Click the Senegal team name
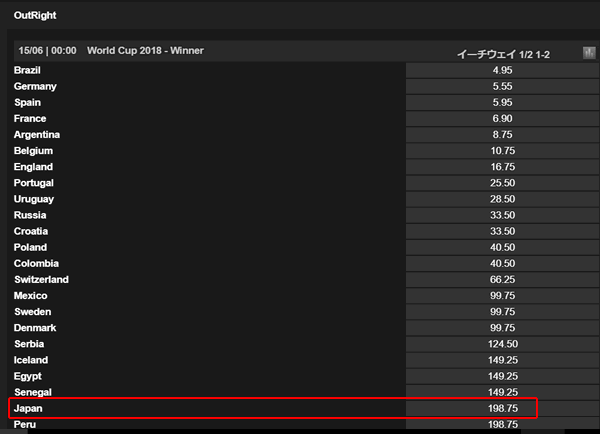 pyautogui.click(x=33, y=392)
